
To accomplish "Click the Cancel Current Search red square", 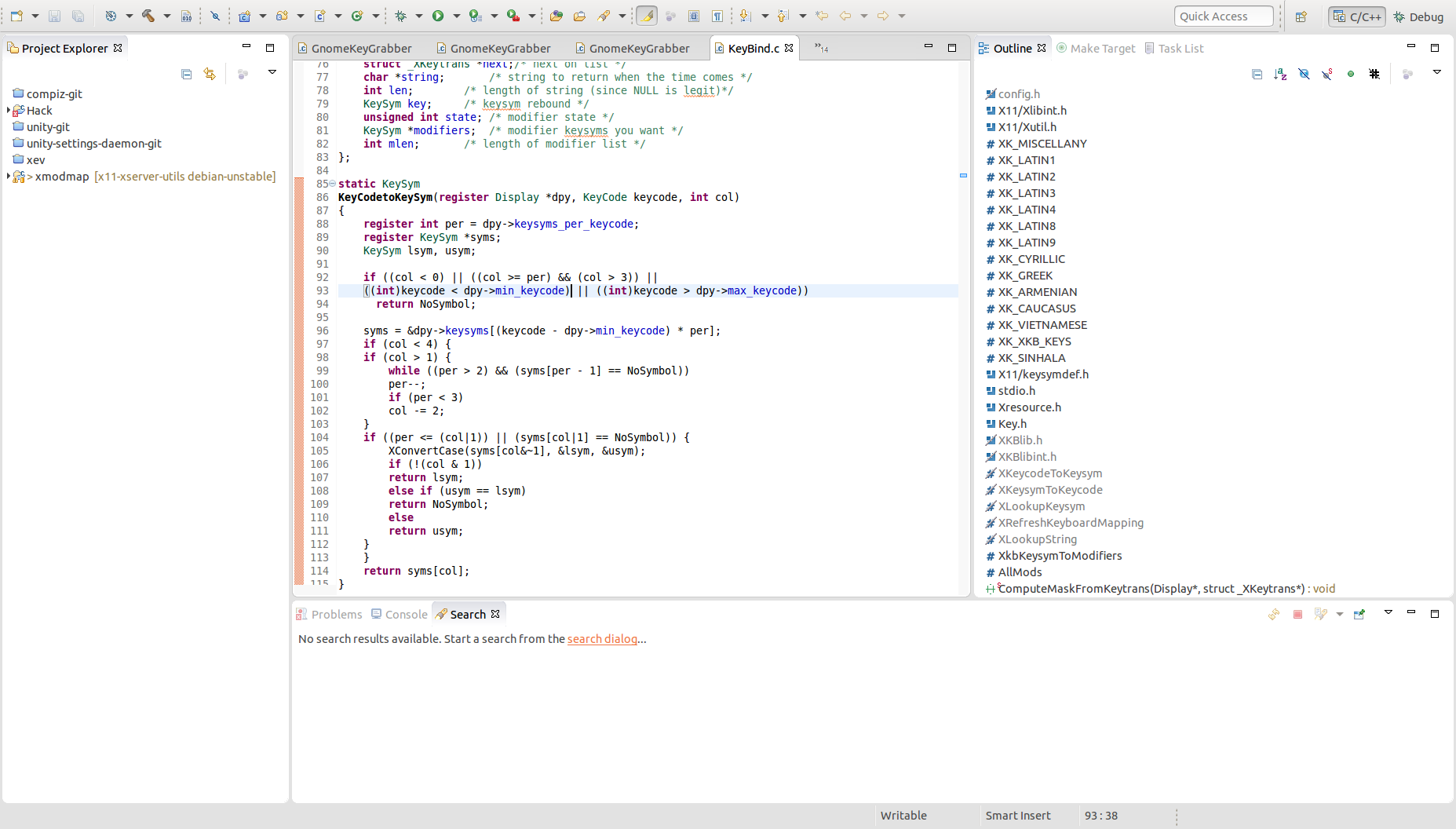I will pyautogui.click(x=1297, y=614).
